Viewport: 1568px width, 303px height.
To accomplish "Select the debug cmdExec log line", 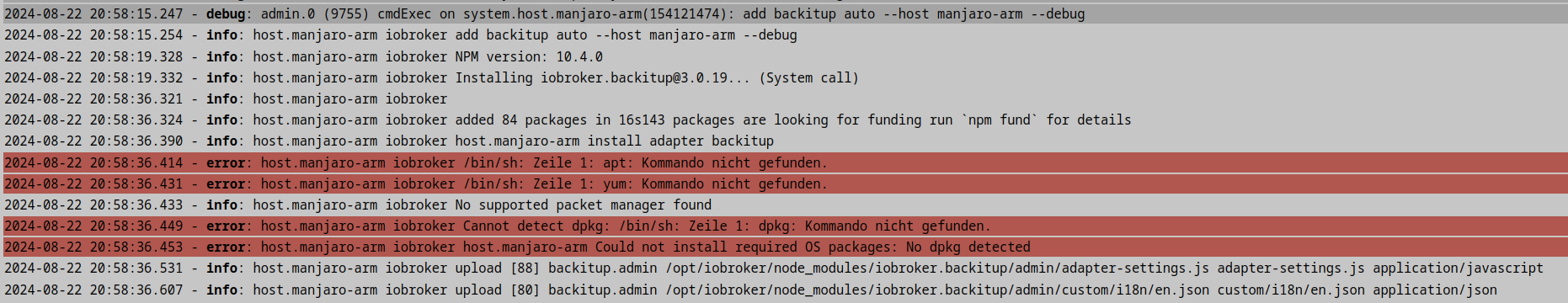I will coord(784,13).
